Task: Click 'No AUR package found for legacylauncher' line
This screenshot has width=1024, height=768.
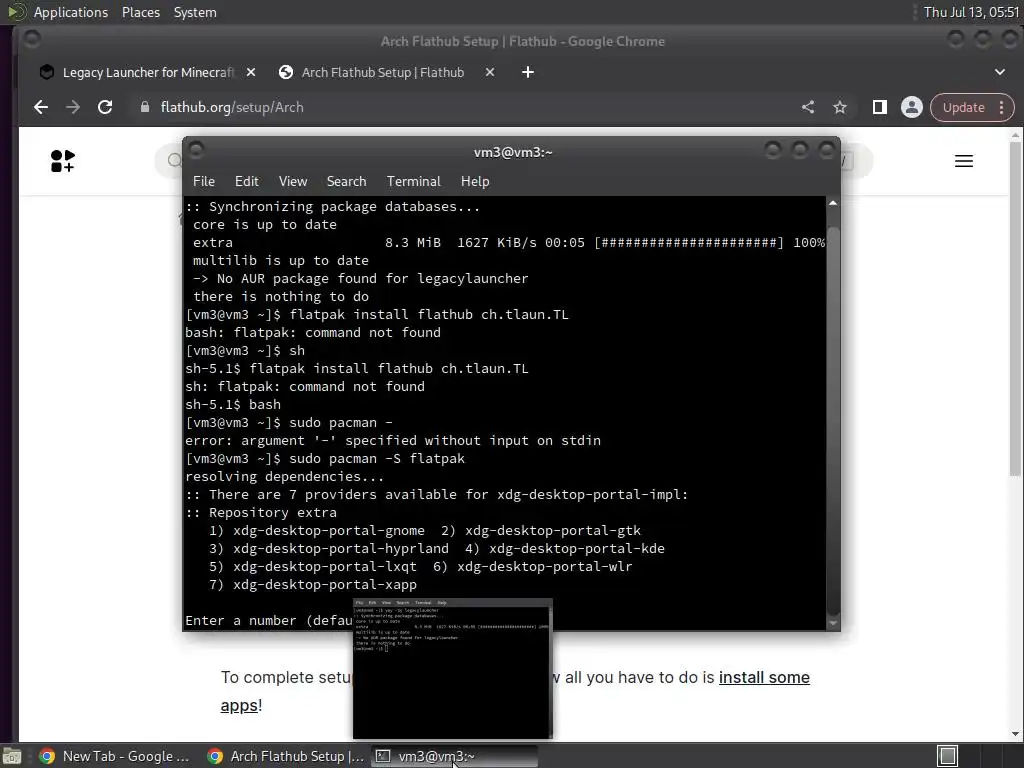Action: click(360, 278)
